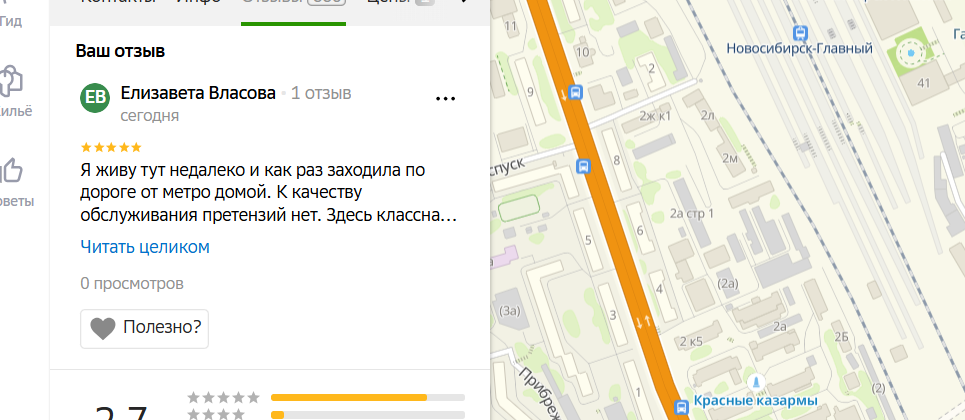Image resolution: width=965 pixels, height=420 pixels.
Task: Click the two-way arrows on the orange road
Action: coord(643,321)
